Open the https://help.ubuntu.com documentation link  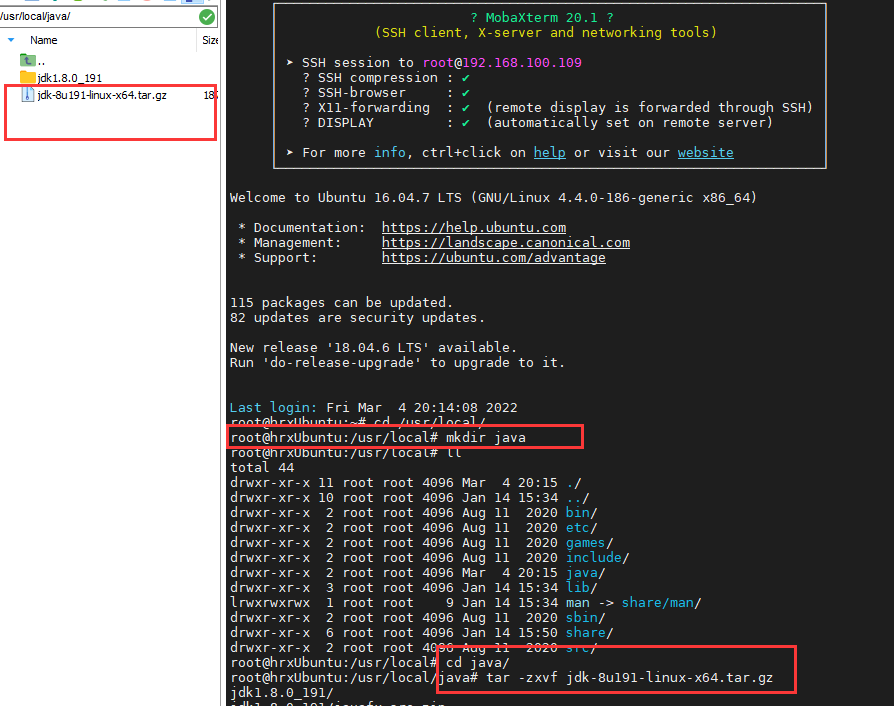(x=474, y=228)
